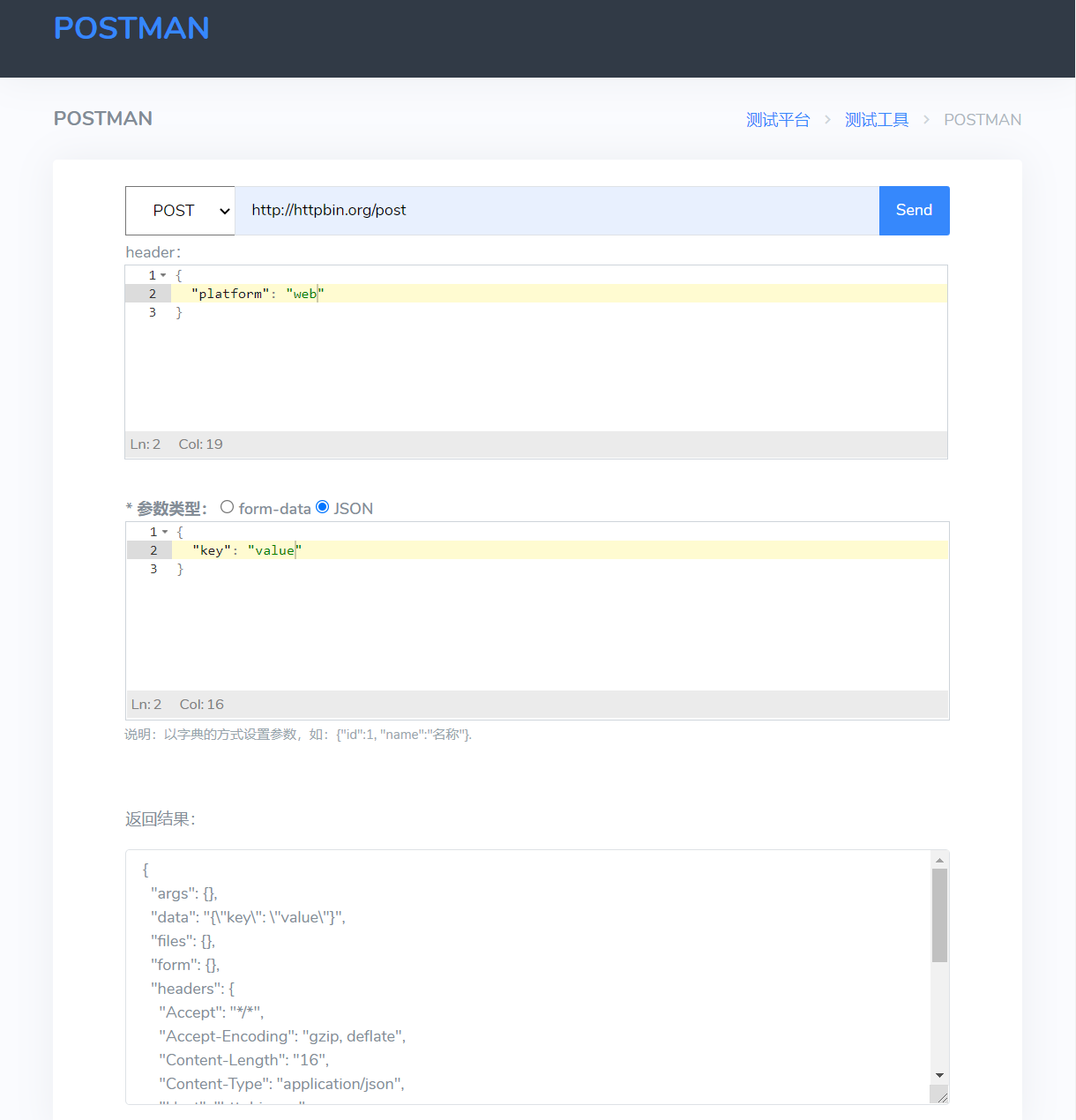Click the "Accept-Encoding" response line

(282, 1037)
